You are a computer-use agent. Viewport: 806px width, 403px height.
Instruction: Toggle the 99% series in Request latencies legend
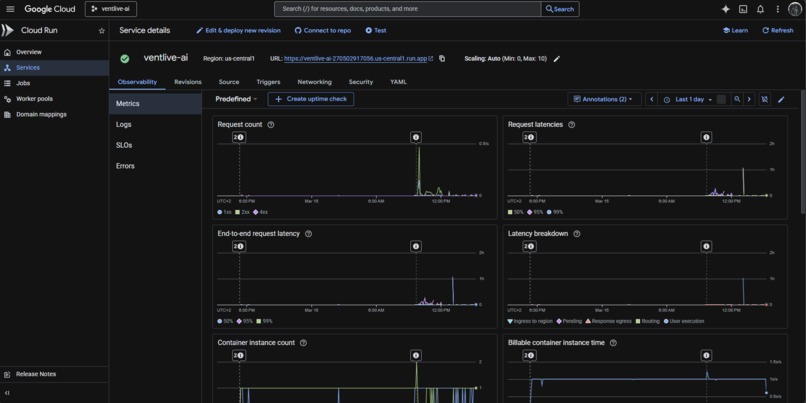pyautogui.click(x=554, y=212)
